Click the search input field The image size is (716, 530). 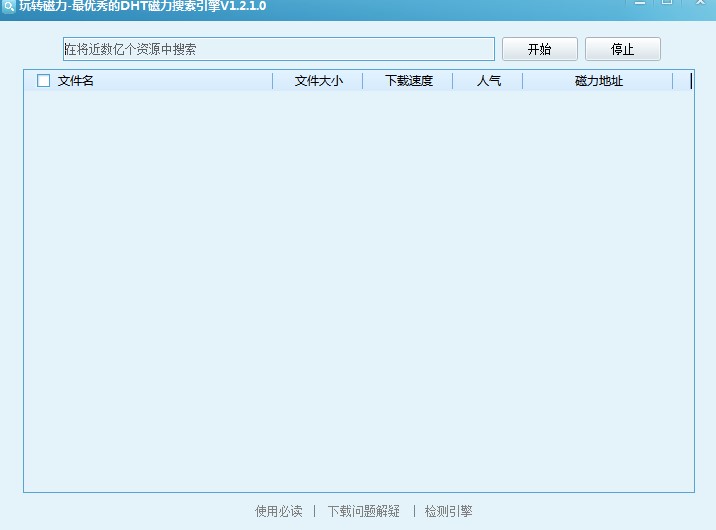(279, 49)
